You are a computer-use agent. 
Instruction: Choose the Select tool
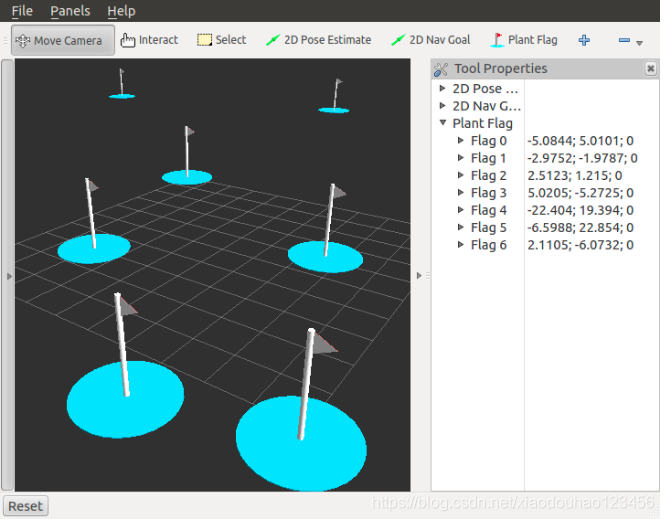[x=222, y=40]
